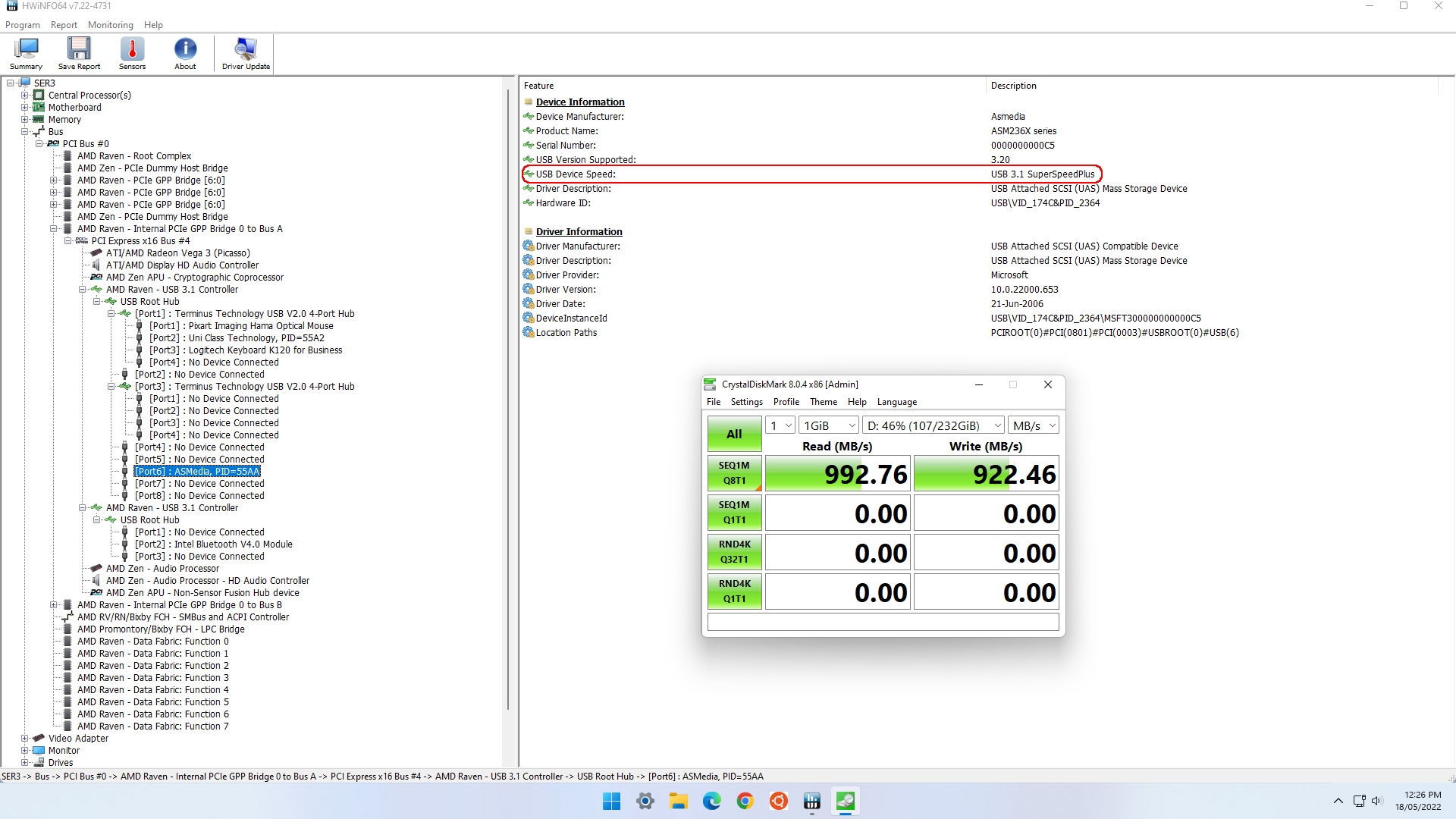Open CrystalDiskMark Settings menu

click(746, 402)
